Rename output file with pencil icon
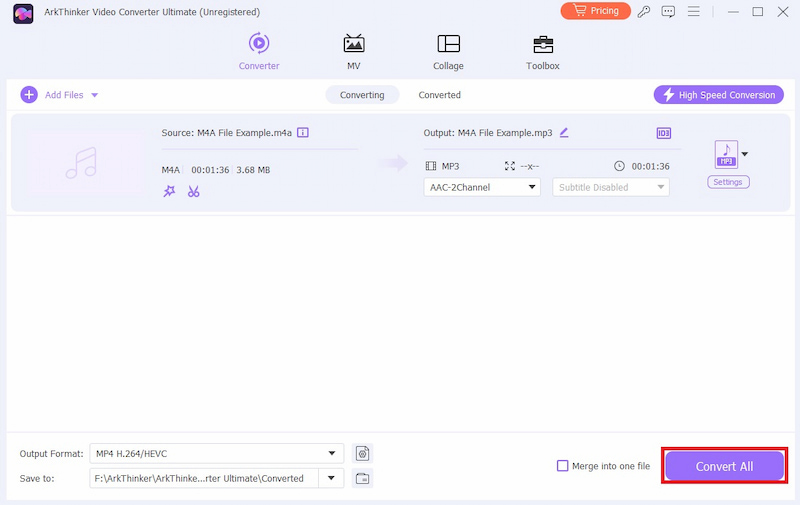This screenshot has height=505, width=800. (564, 133)
